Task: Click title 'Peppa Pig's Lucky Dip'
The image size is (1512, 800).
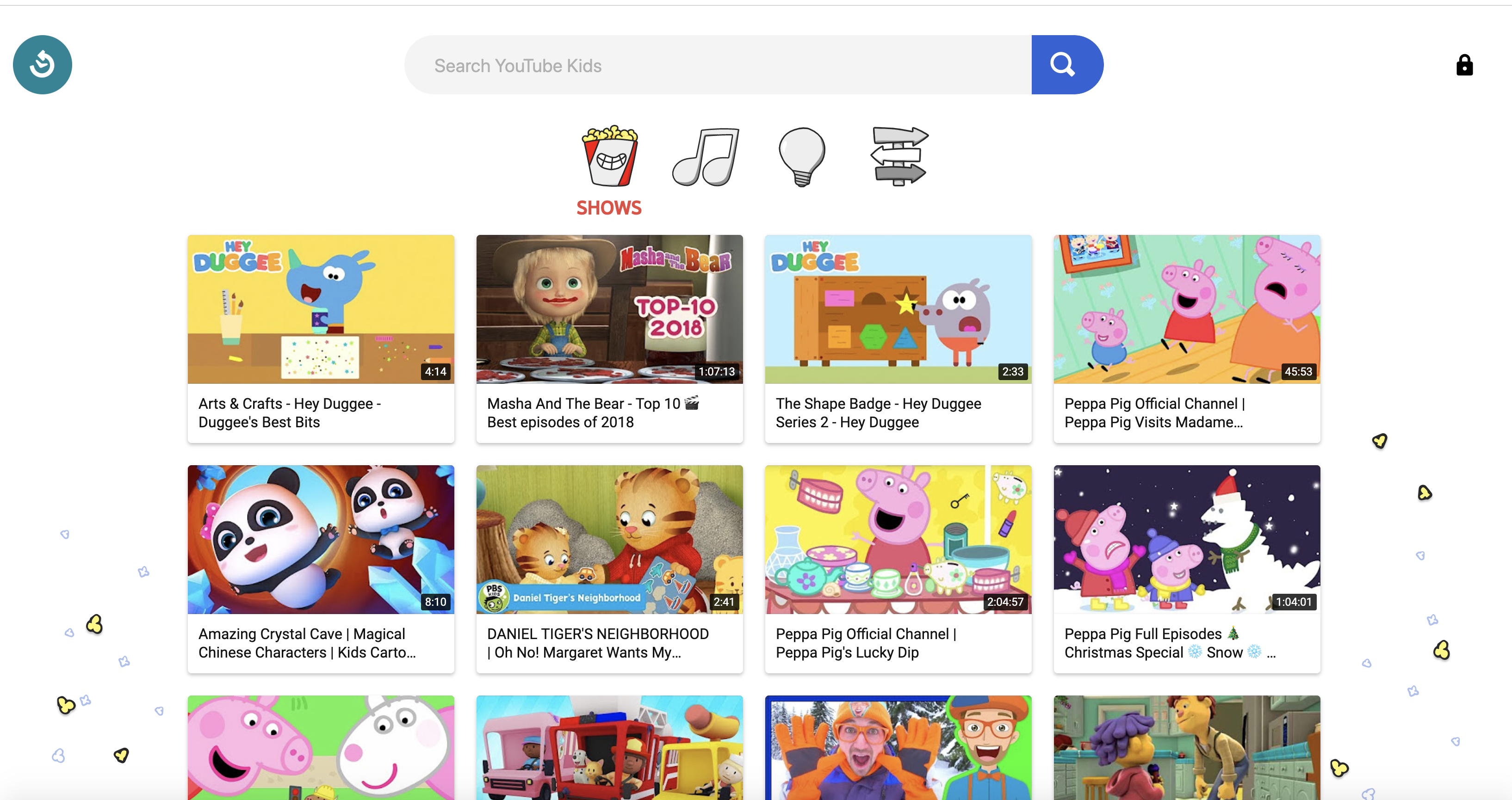Action: click(867, 643)
